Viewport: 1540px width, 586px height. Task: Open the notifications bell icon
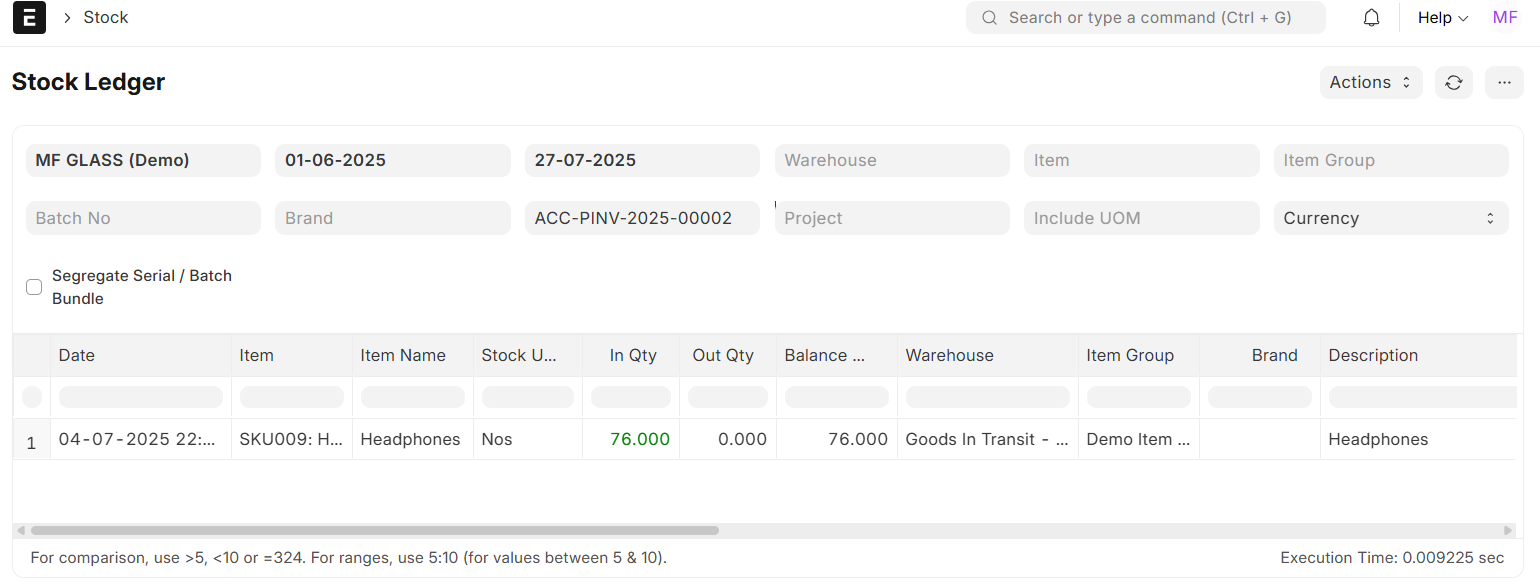tap(1372, 18)
